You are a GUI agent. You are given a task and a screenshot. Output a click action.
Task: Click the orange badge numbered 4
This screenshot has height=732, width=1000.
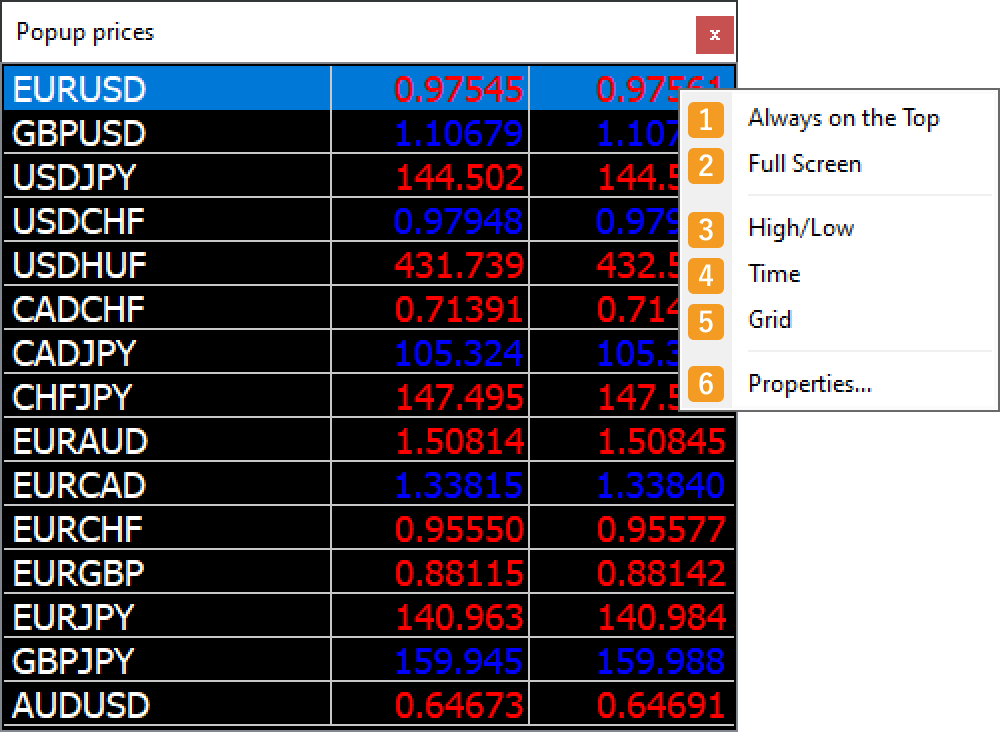coord(706,274)
